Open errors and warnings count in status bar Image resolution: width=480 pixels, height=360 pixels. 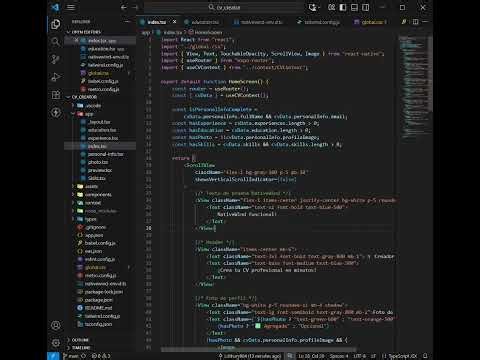point(101,356)
